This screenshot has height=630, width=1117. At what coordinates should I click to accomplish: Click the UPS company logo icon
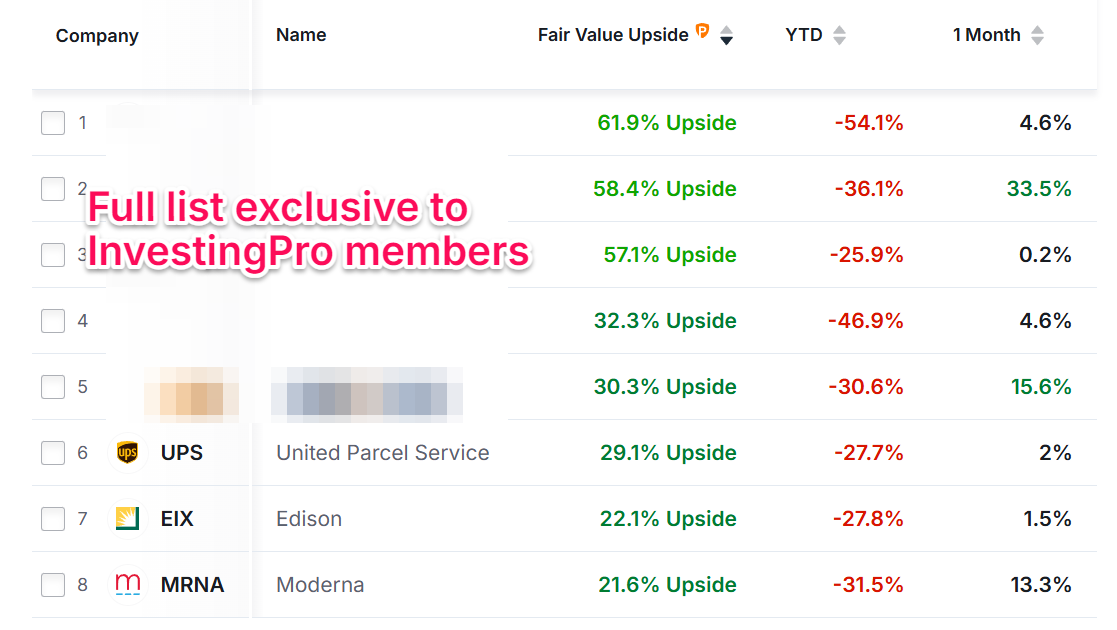click(x=127, y=453)
